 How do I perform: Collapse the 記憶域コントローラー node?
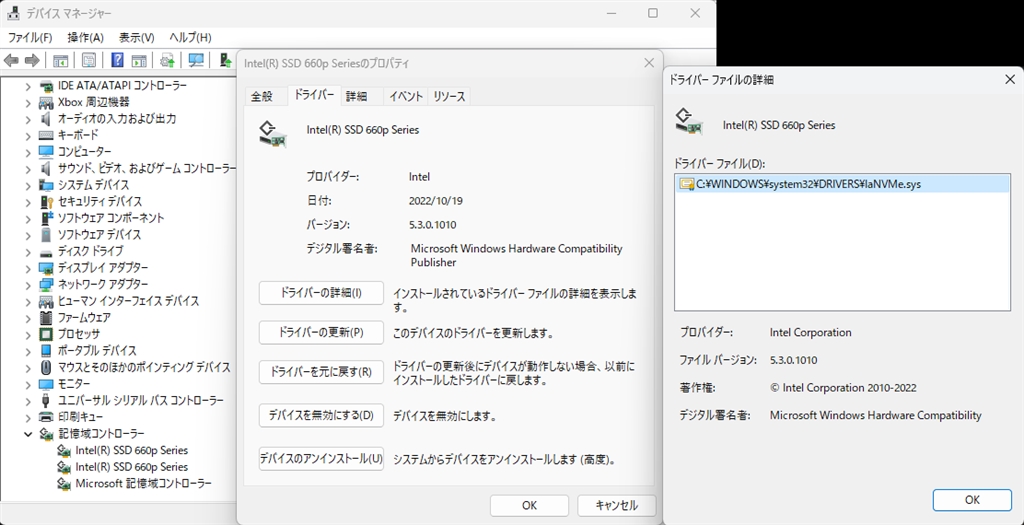[28, 434]
